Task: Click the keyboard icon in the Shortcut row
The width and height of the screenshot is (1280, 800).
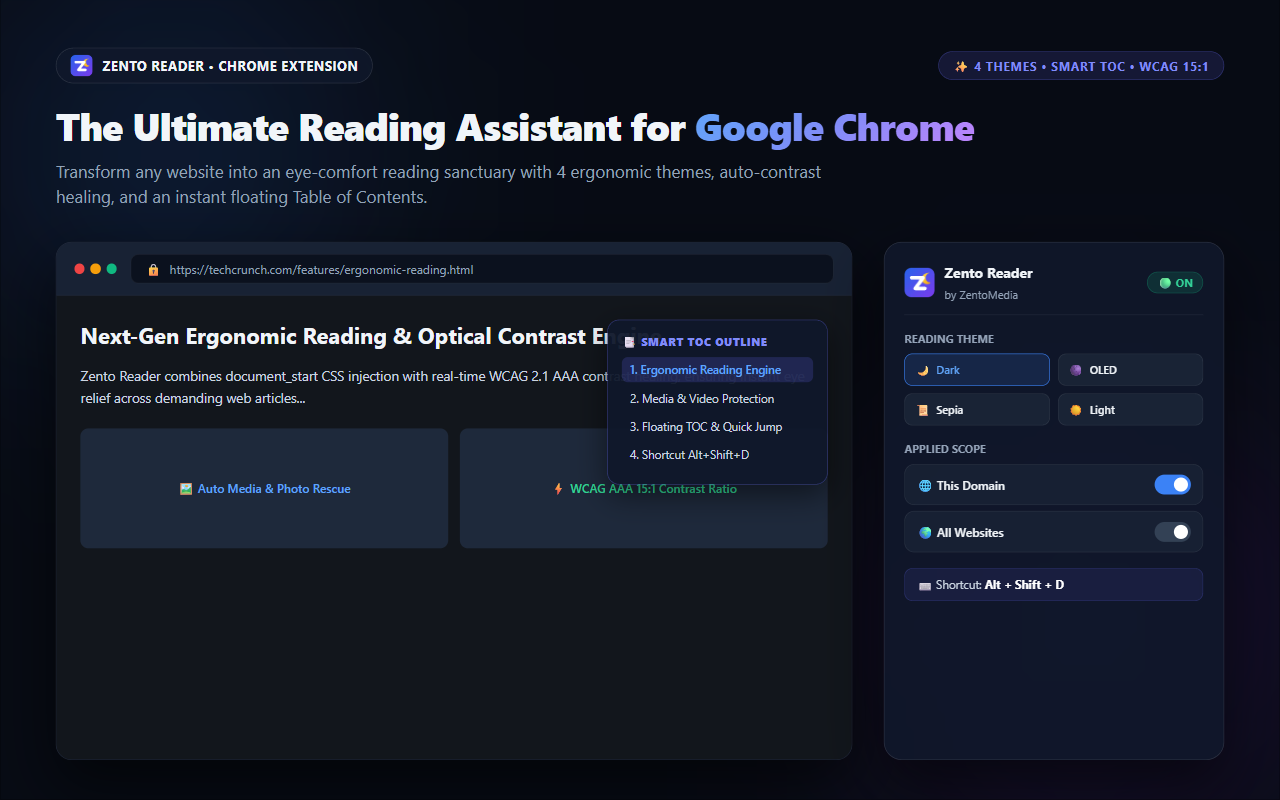Action: pos(925,585)
